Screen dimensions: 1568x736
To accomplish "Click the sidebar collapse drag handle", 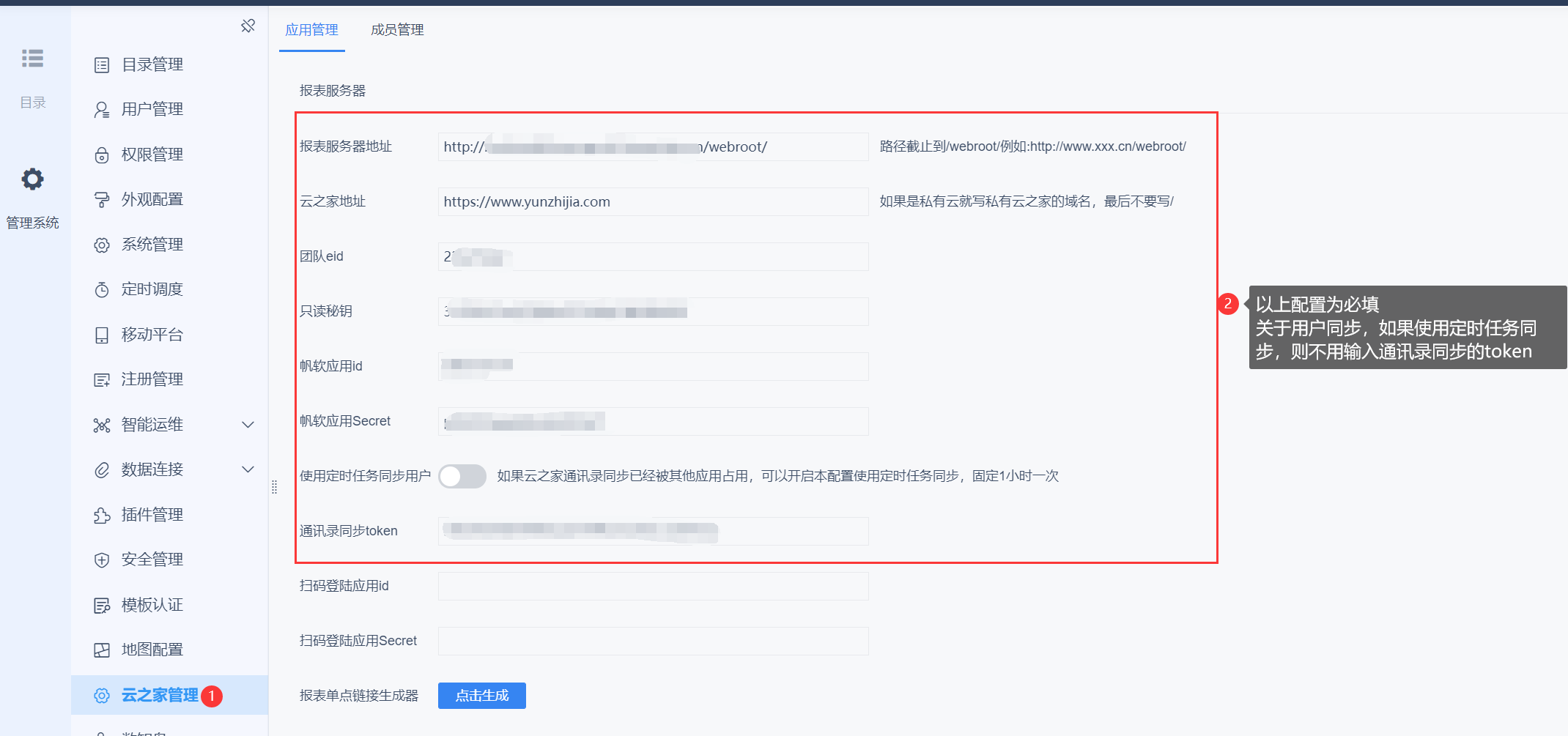I will tap(274, 487).
